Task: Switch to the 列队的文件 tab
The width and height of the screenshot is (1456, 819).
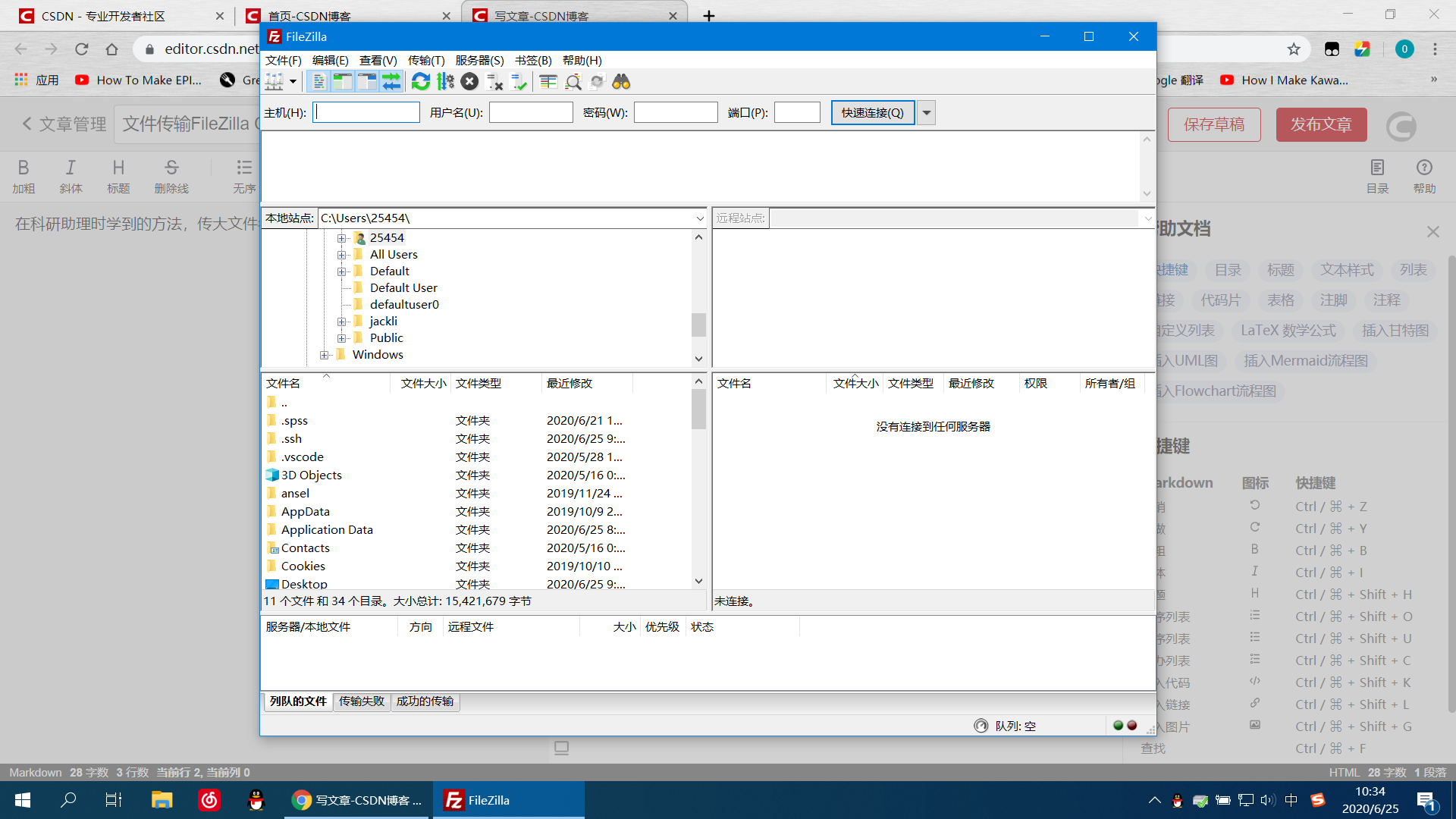Action: (298, 701)
